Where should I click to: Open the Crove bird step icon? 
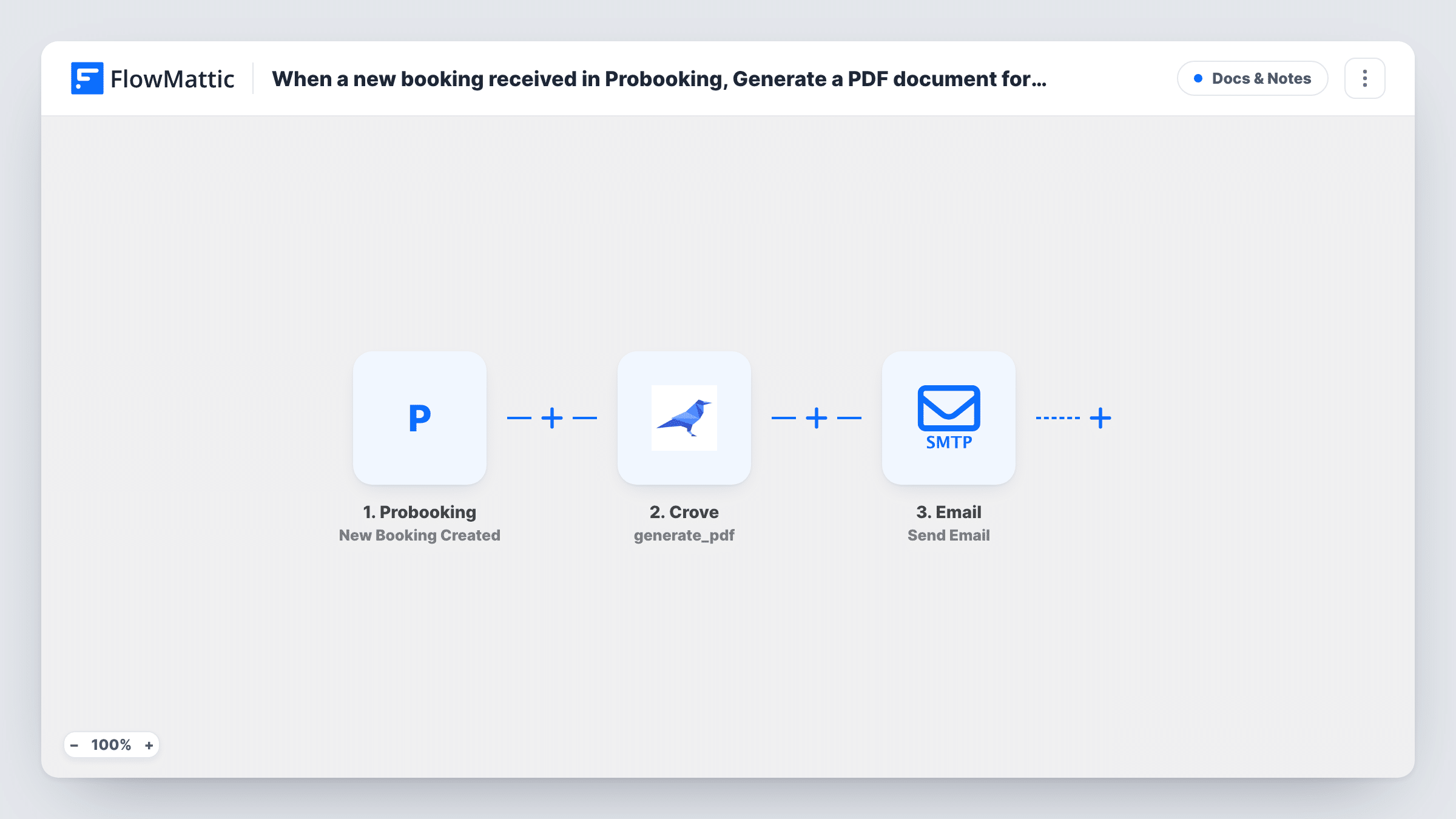click(x=684, y=418)
